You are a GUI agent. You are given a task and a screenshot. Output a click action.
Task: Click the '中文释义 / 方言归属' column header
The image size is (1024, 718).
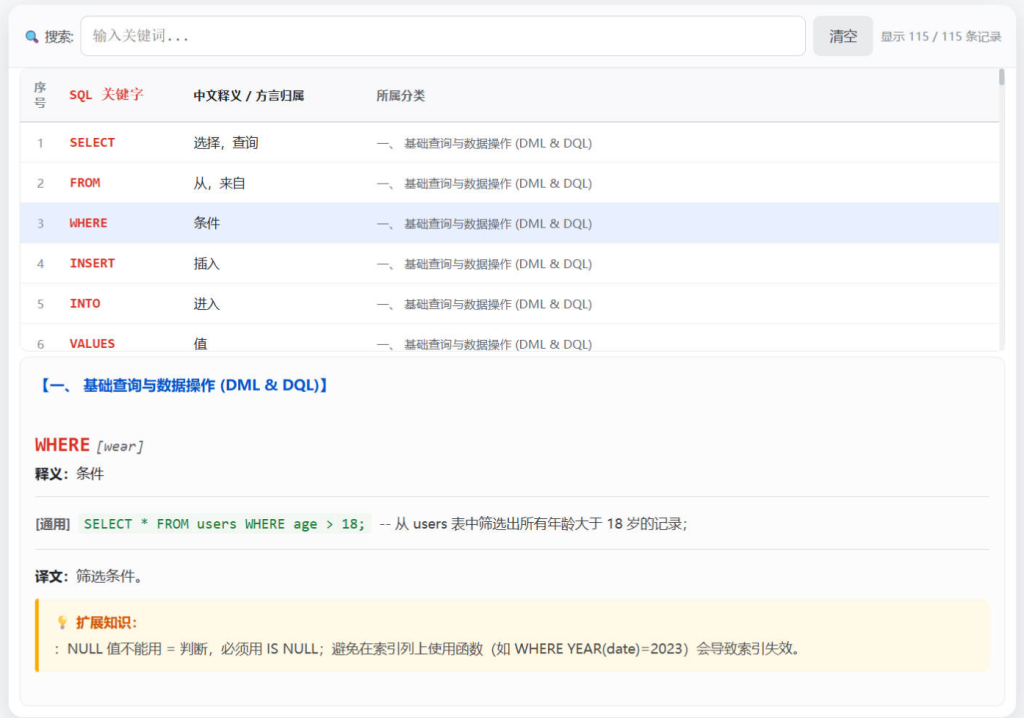click(x=249, y=96)
